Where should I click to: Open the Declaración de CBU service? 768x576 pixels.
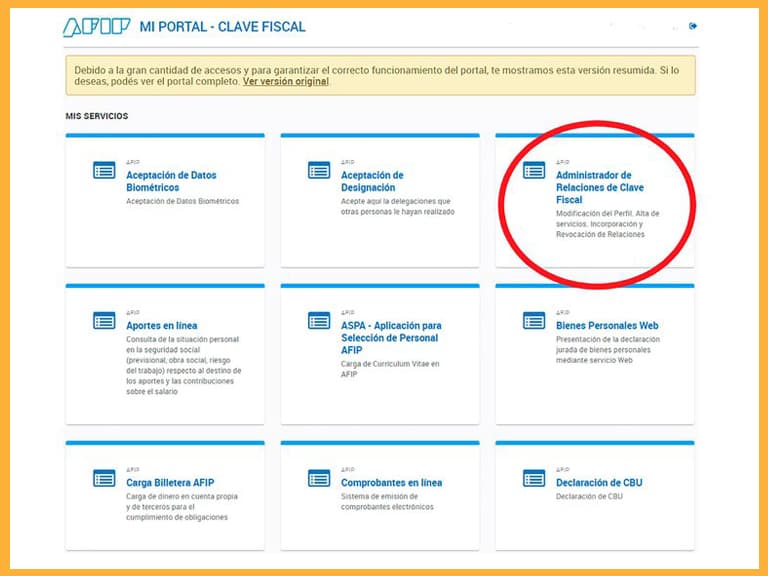[599, 483]
